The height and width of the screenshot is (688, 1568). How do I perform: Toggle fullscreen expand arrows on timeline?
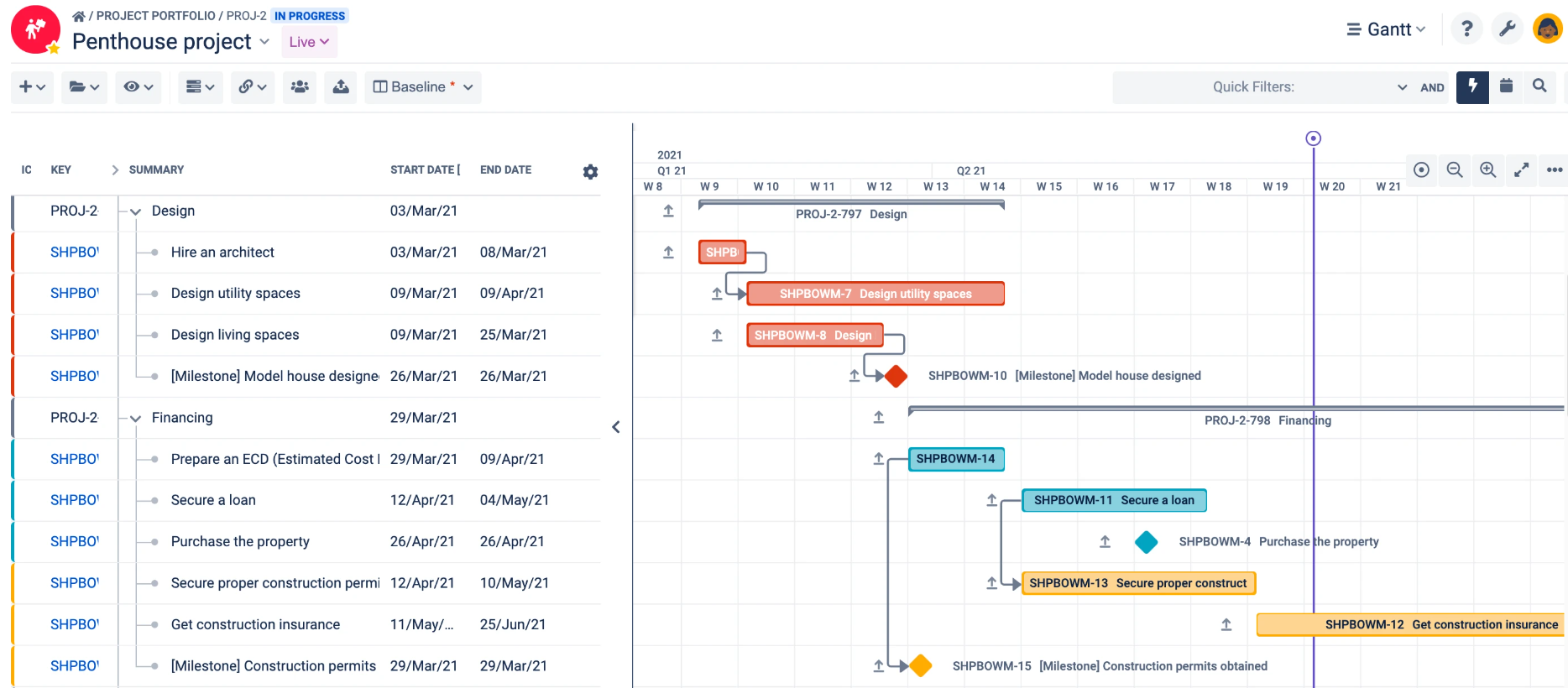pyautogui.click(x=1521, y=169)
